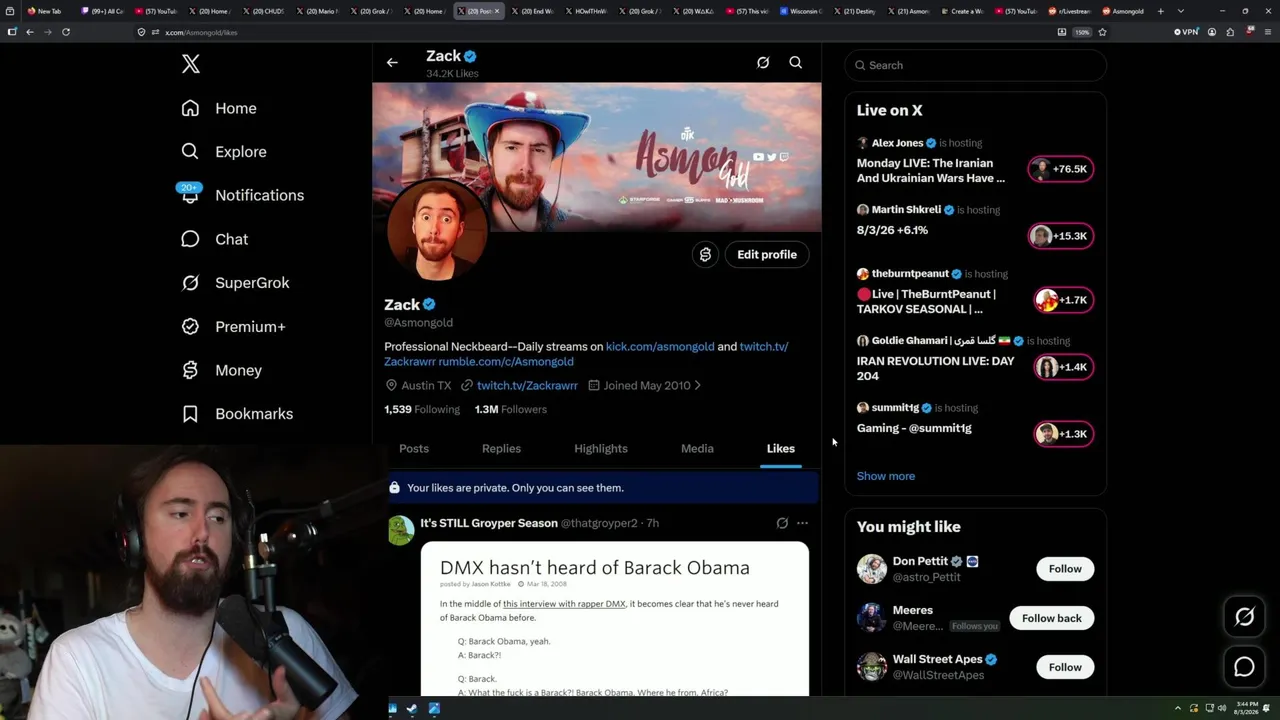Show hidden system tray icons
The image size is (1280, 720).
1178,708
